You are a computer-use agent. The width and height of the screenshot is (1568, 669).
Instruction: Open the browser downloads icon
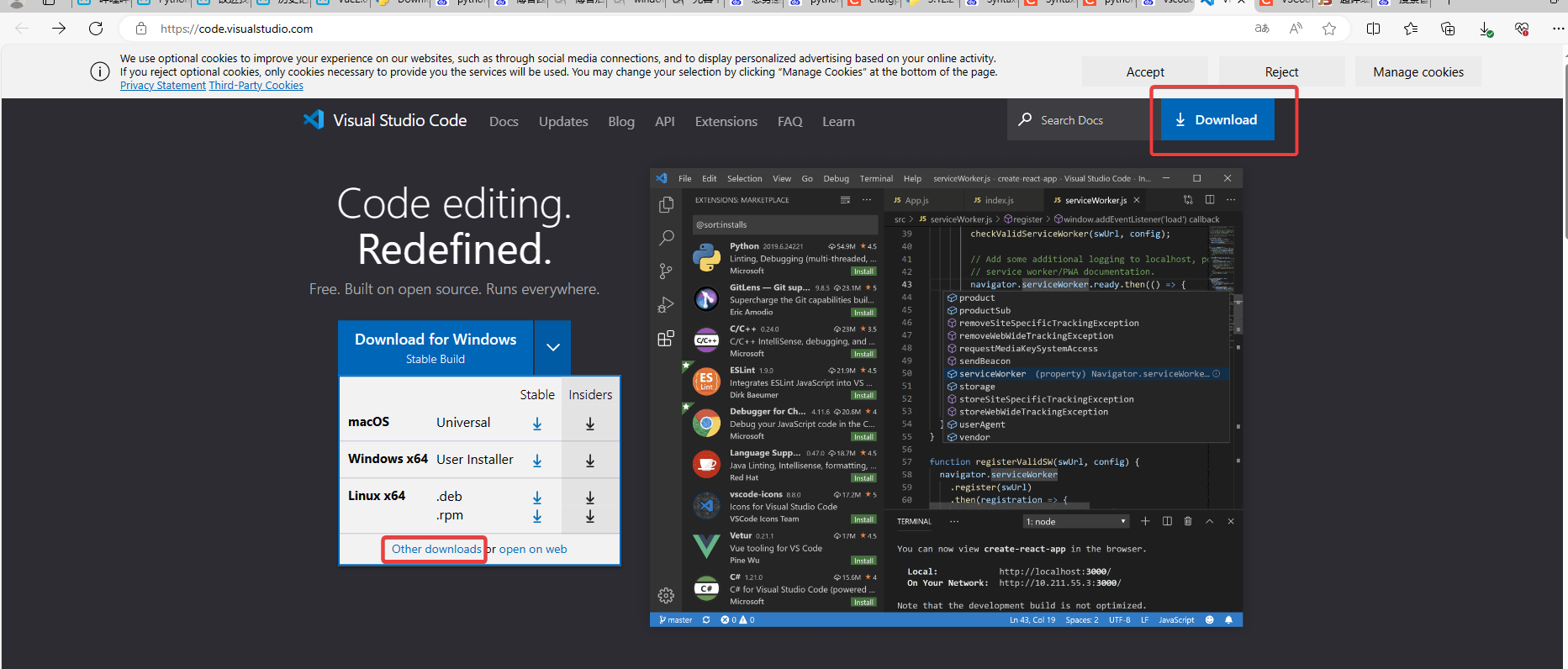(x=1486, y=29)
